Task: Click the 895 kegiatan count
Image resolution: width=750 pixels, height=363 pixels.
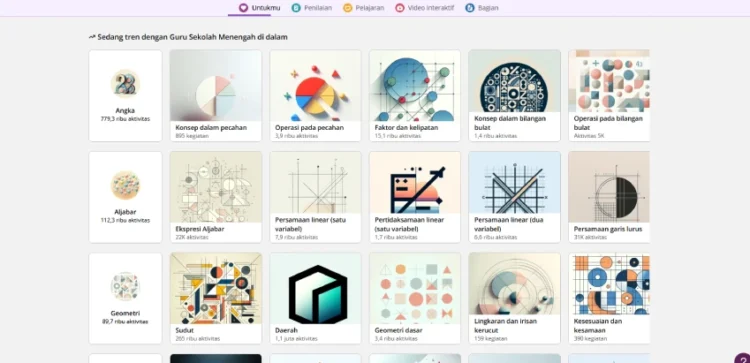Action: pos(192,136)
